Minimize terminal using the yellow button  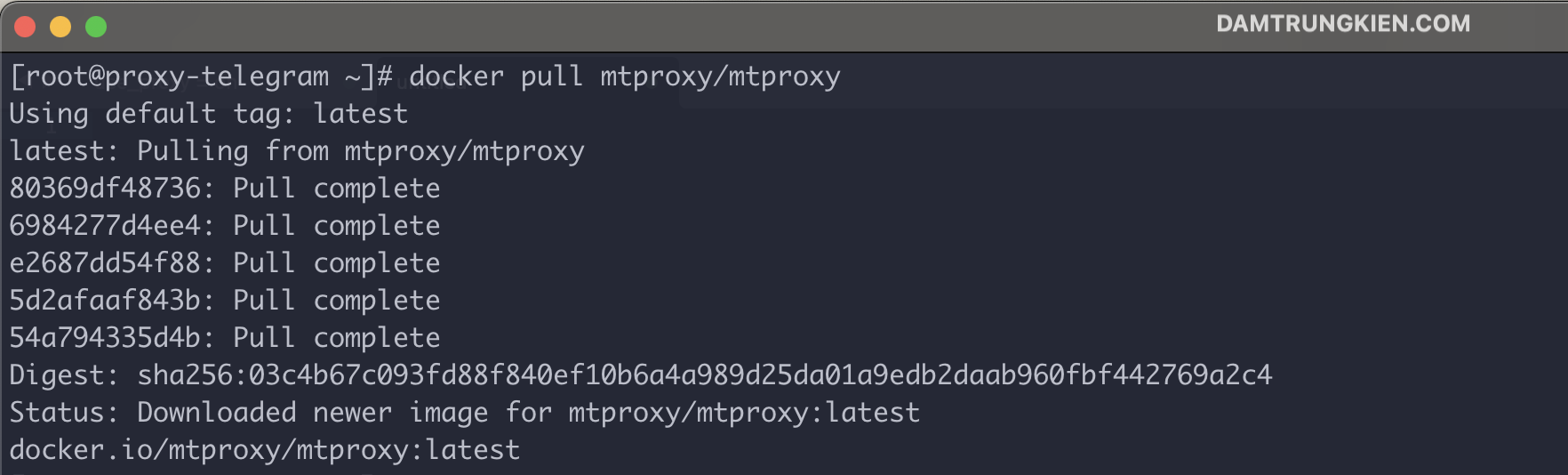60,27
